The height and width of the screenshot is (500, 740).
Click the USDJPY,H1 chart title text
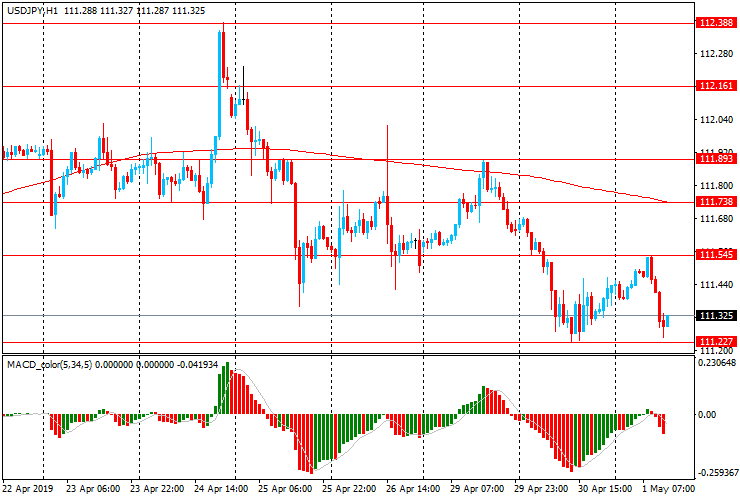(32, 10)
